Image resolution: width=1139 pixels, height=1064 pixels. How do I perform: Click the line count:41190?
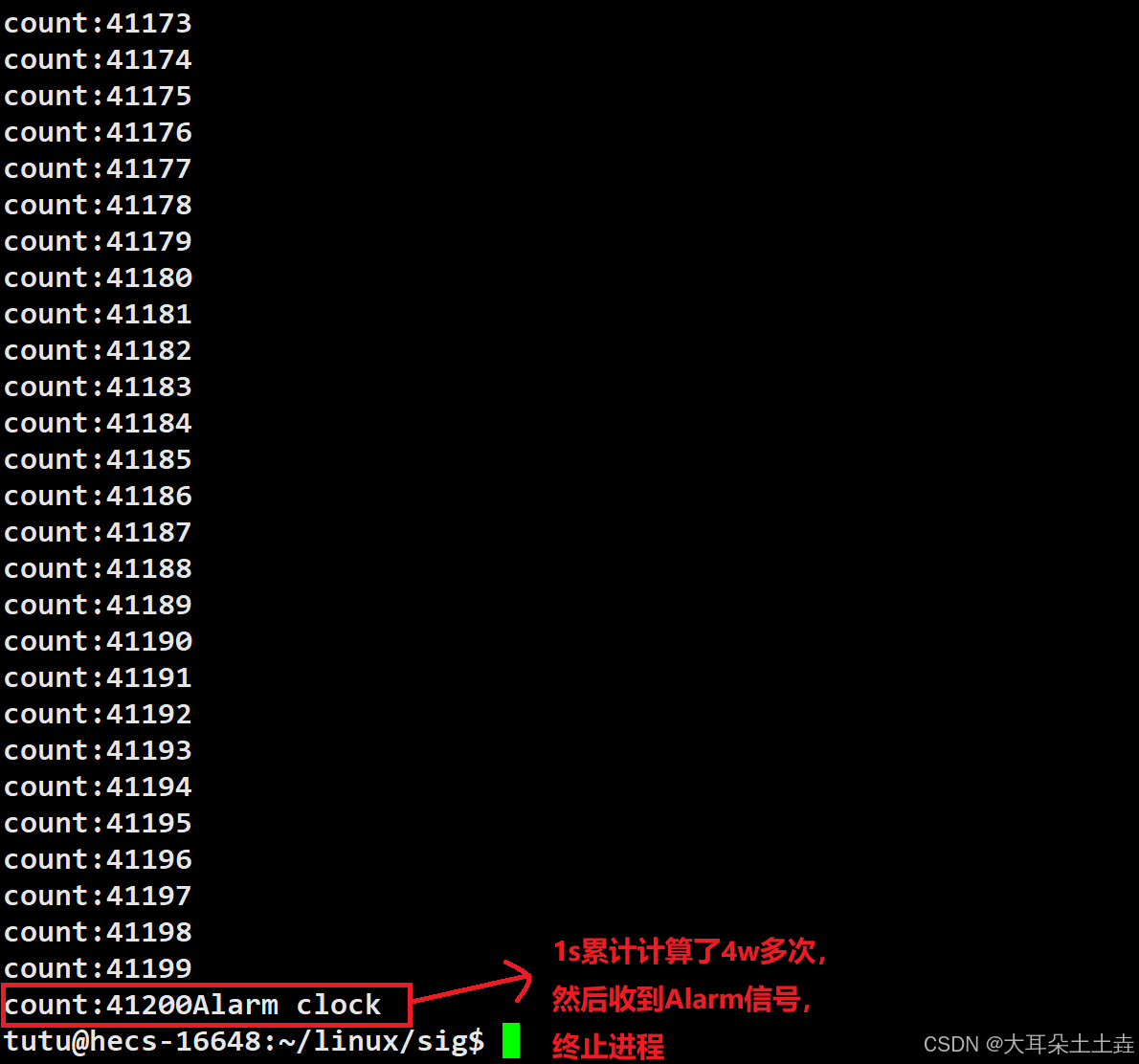(98, 641)
